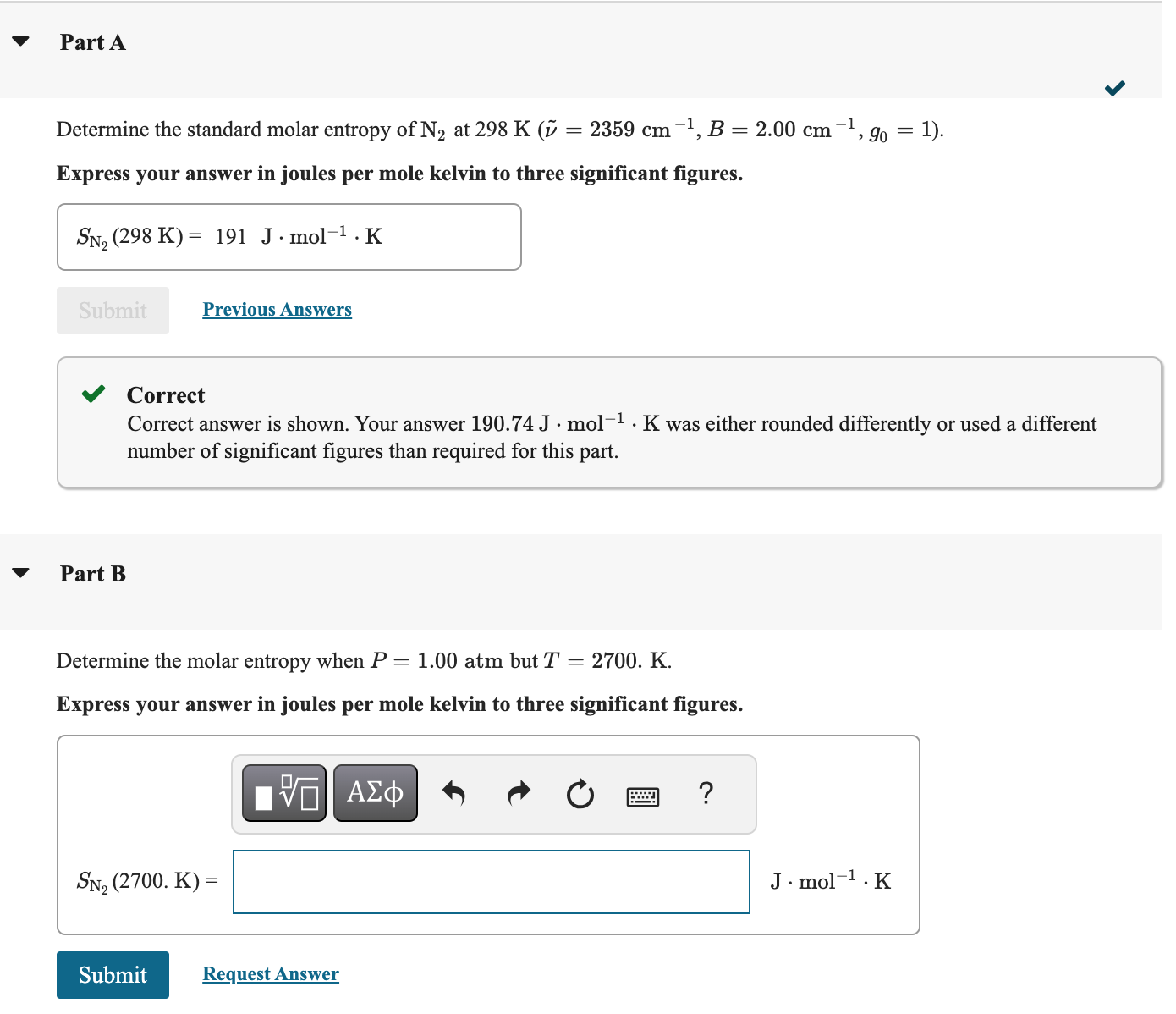Image resolution: width=1176 pixels, height=1014 pixels.
Task: Click the Correct feedback message box
Action: pyautogui.click(x=609, y=422)
